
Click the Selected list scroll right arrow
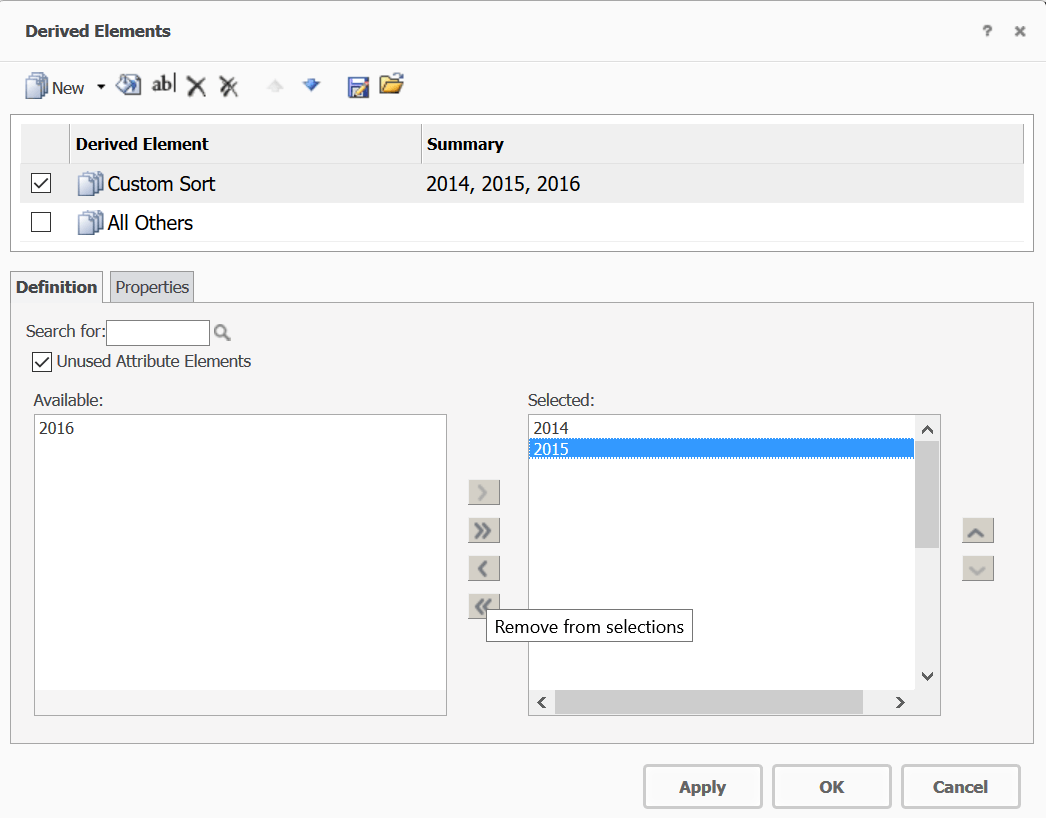point(901,703)
